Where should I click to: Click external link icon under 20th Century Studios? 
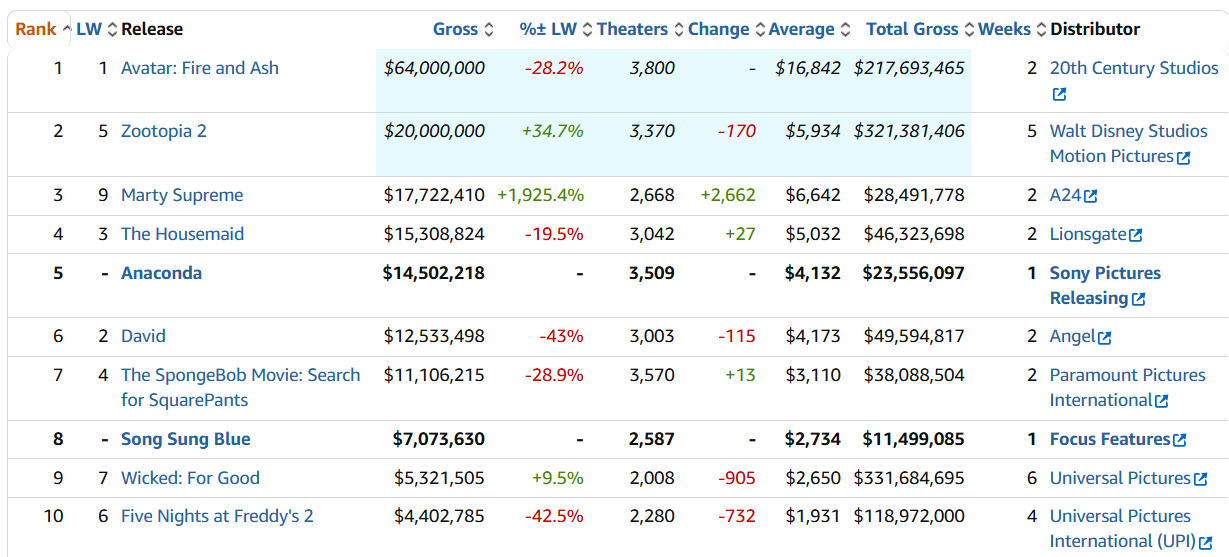pos(1059,95)
